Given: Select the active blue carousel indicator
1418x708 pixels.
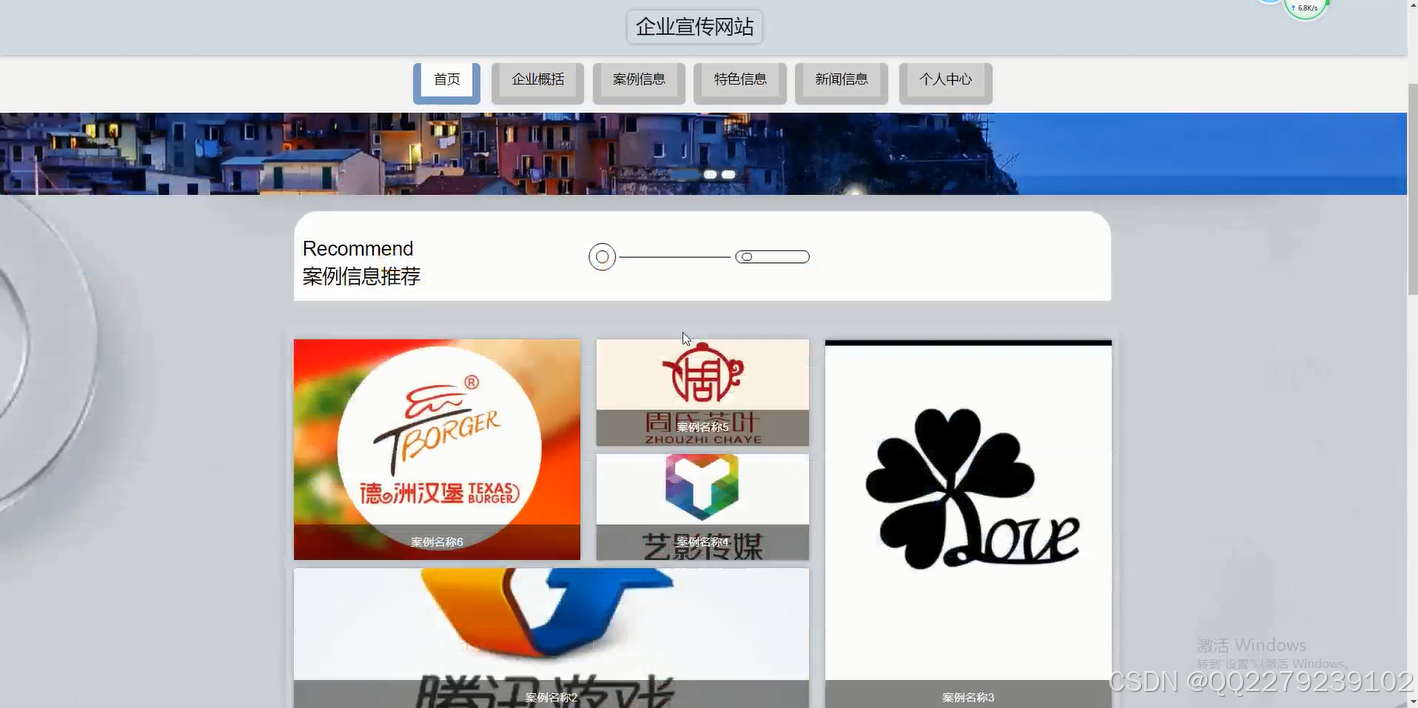Looking at the screenshot, I should 685,174.
